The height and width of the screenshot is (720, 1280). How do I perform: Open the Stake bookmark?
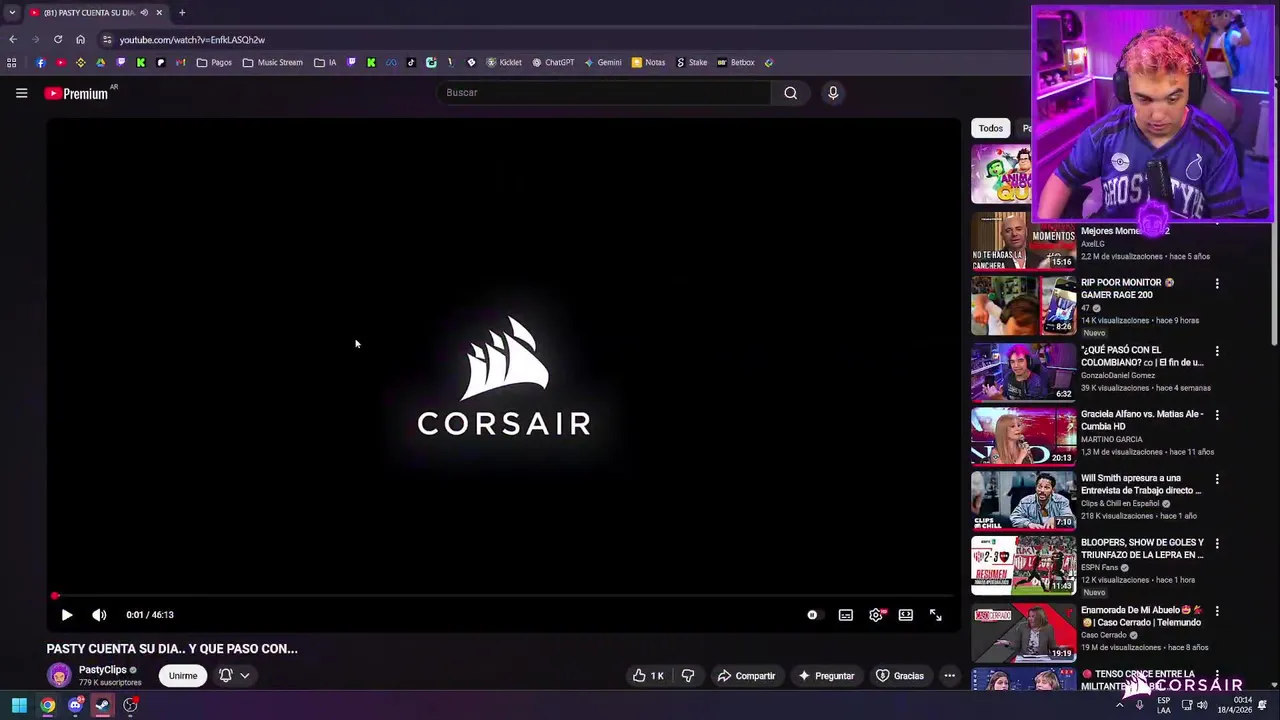[691, 62]
